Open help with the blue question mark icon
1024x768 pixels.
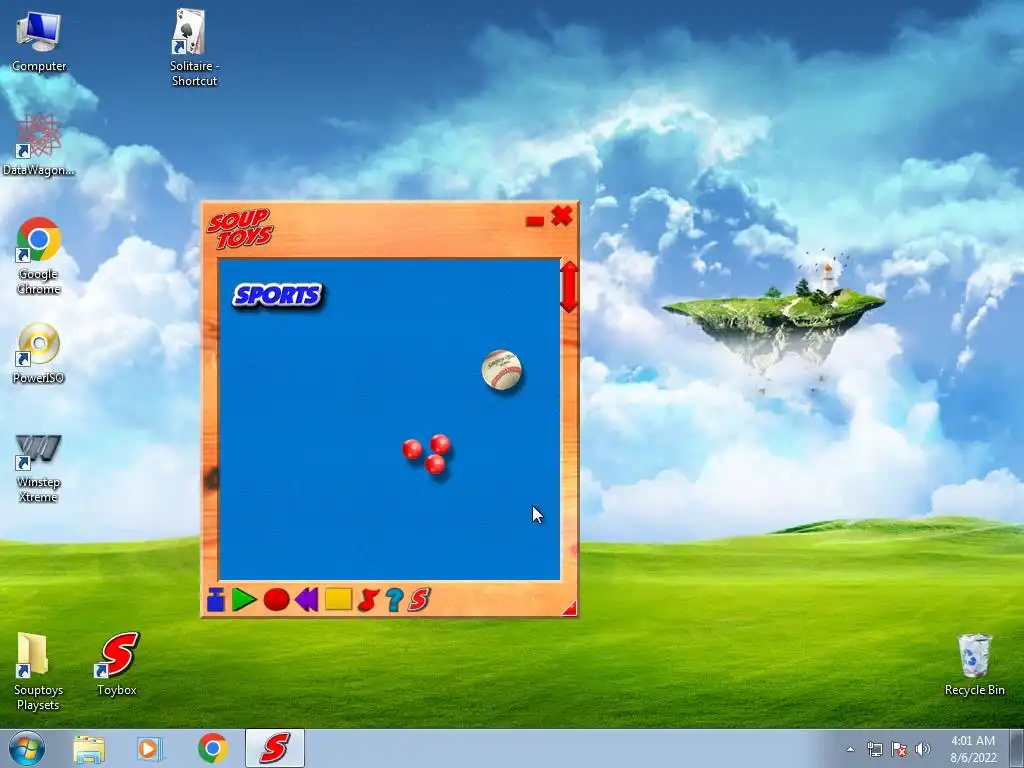tap(394, 600)
